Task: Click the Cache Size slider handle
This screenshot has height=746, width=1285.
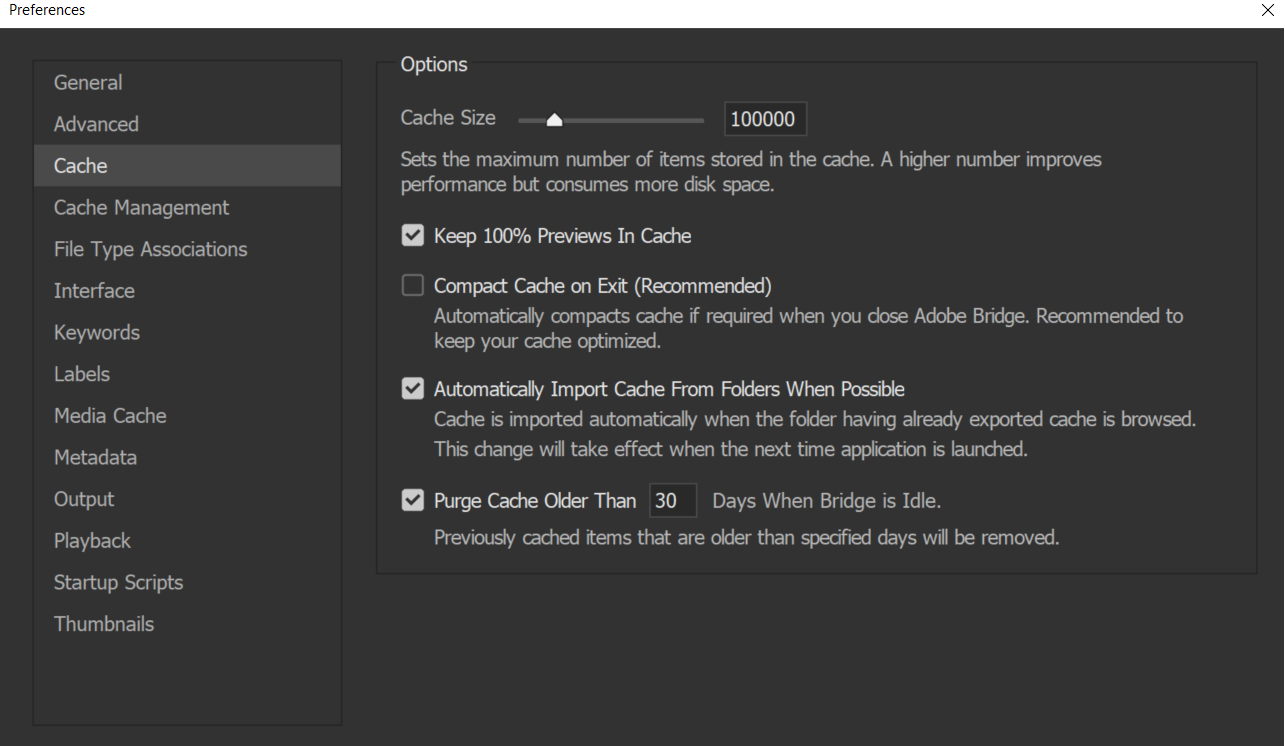Action: [554, 120]
